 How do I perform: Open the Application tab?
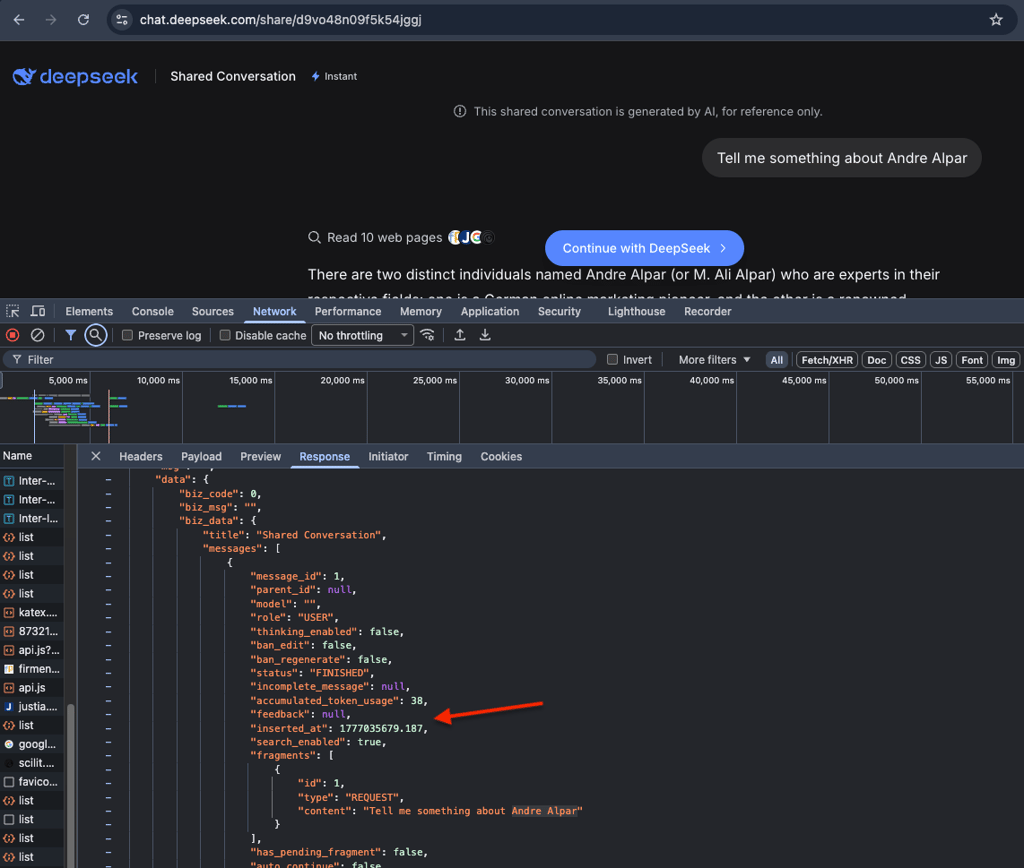coord(490,312)
